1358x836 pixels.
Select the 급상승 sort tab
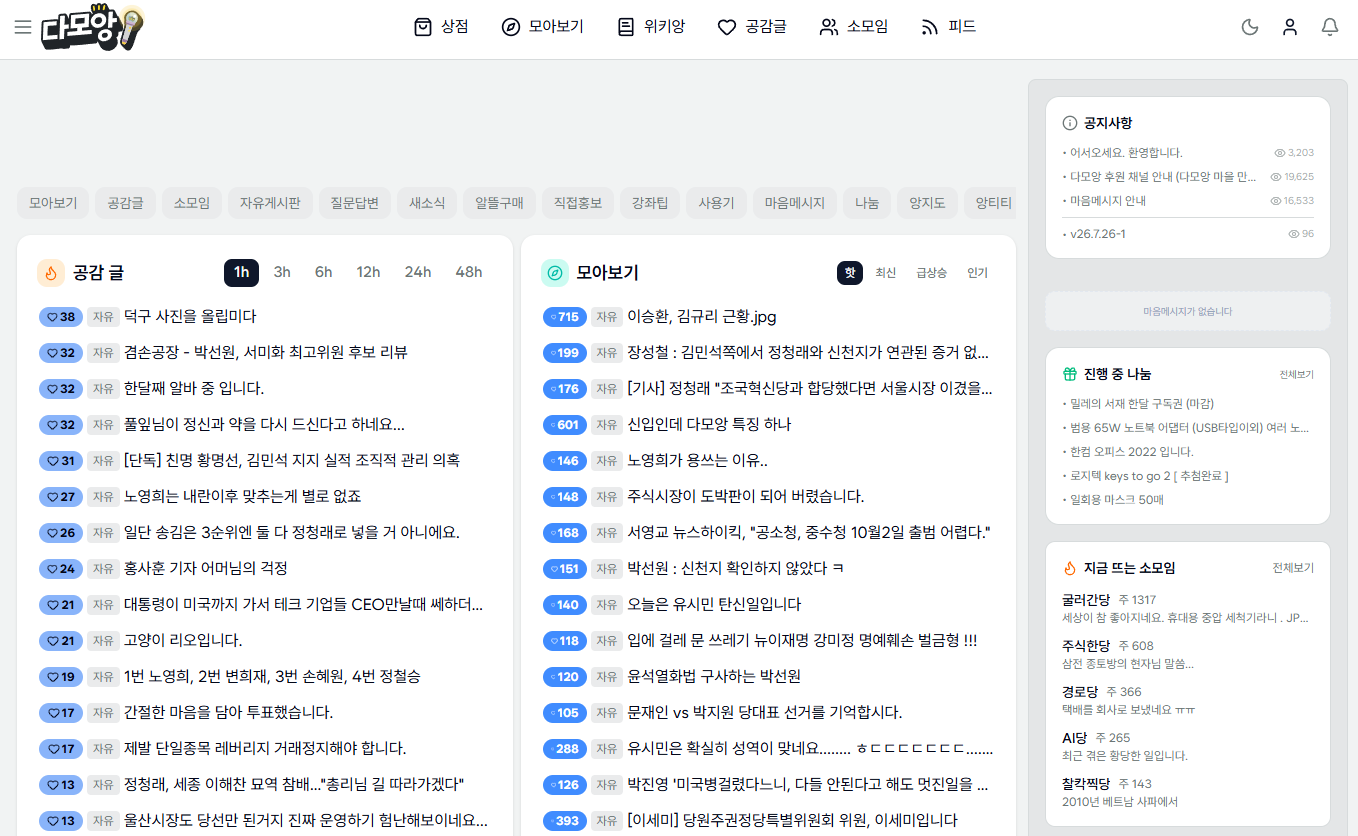pyautogui.click(x=931, y=272)
